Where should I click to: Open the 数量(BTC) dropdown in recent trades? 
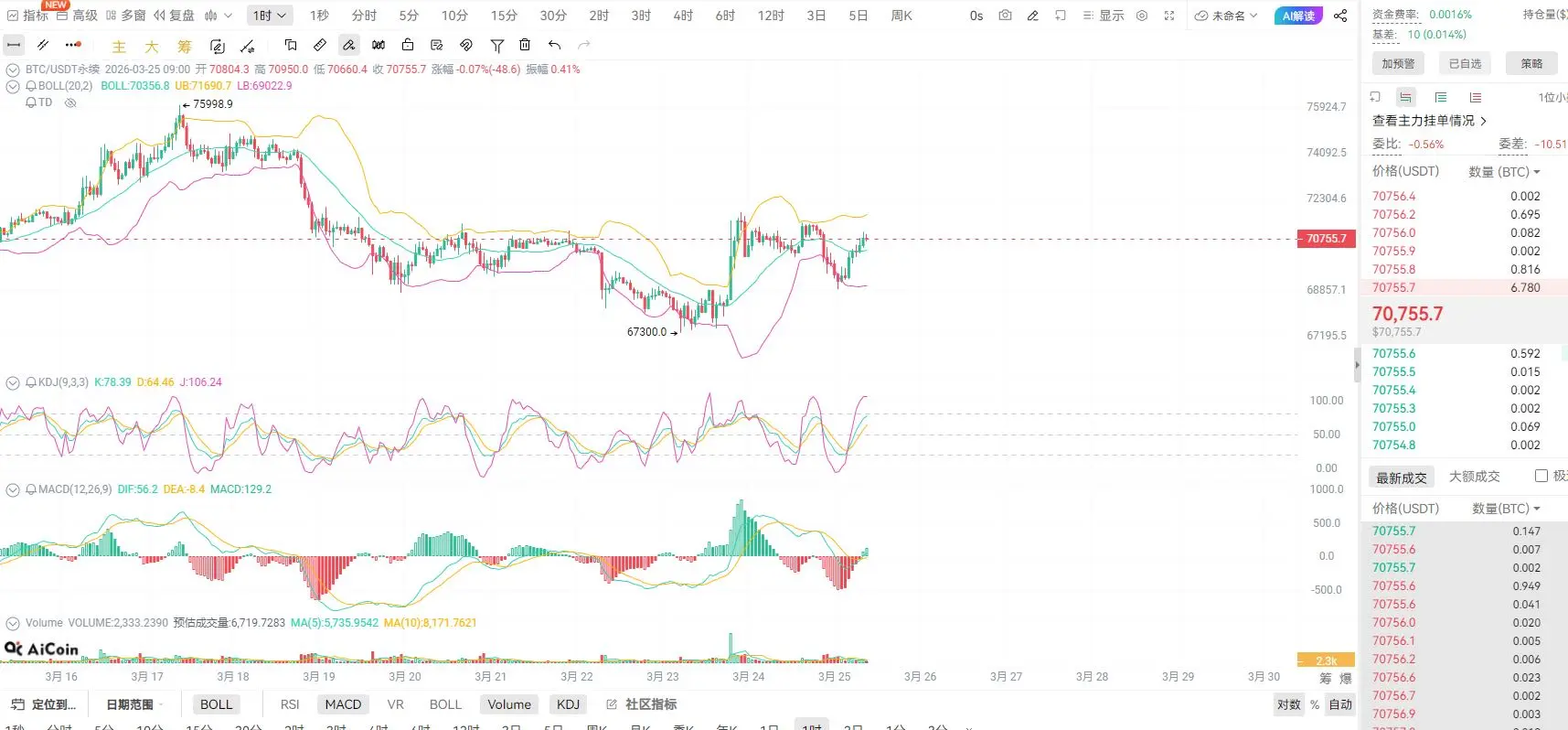[1506, 509]
